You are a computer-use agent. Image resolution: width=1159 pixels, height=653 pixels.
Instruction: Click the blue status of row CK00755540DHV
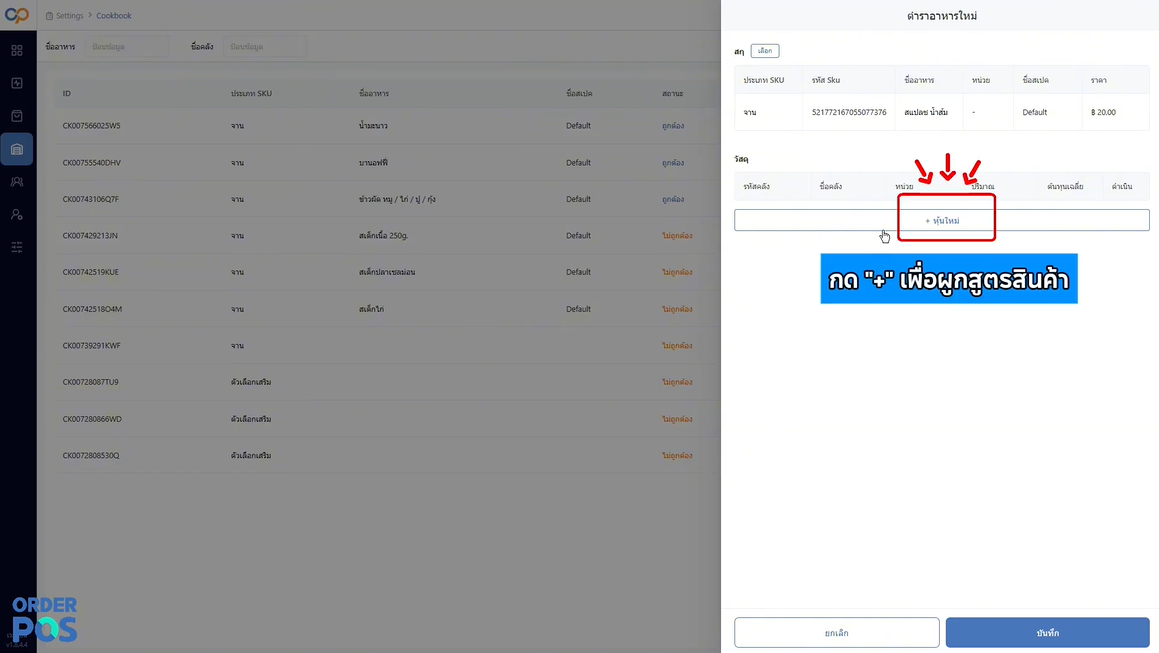click(673, 163)
